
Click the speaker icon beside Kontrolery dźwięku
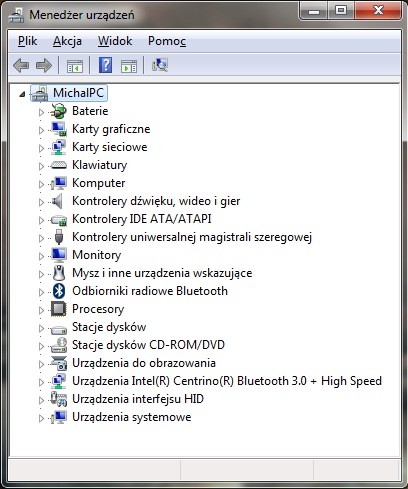(58, 201)
